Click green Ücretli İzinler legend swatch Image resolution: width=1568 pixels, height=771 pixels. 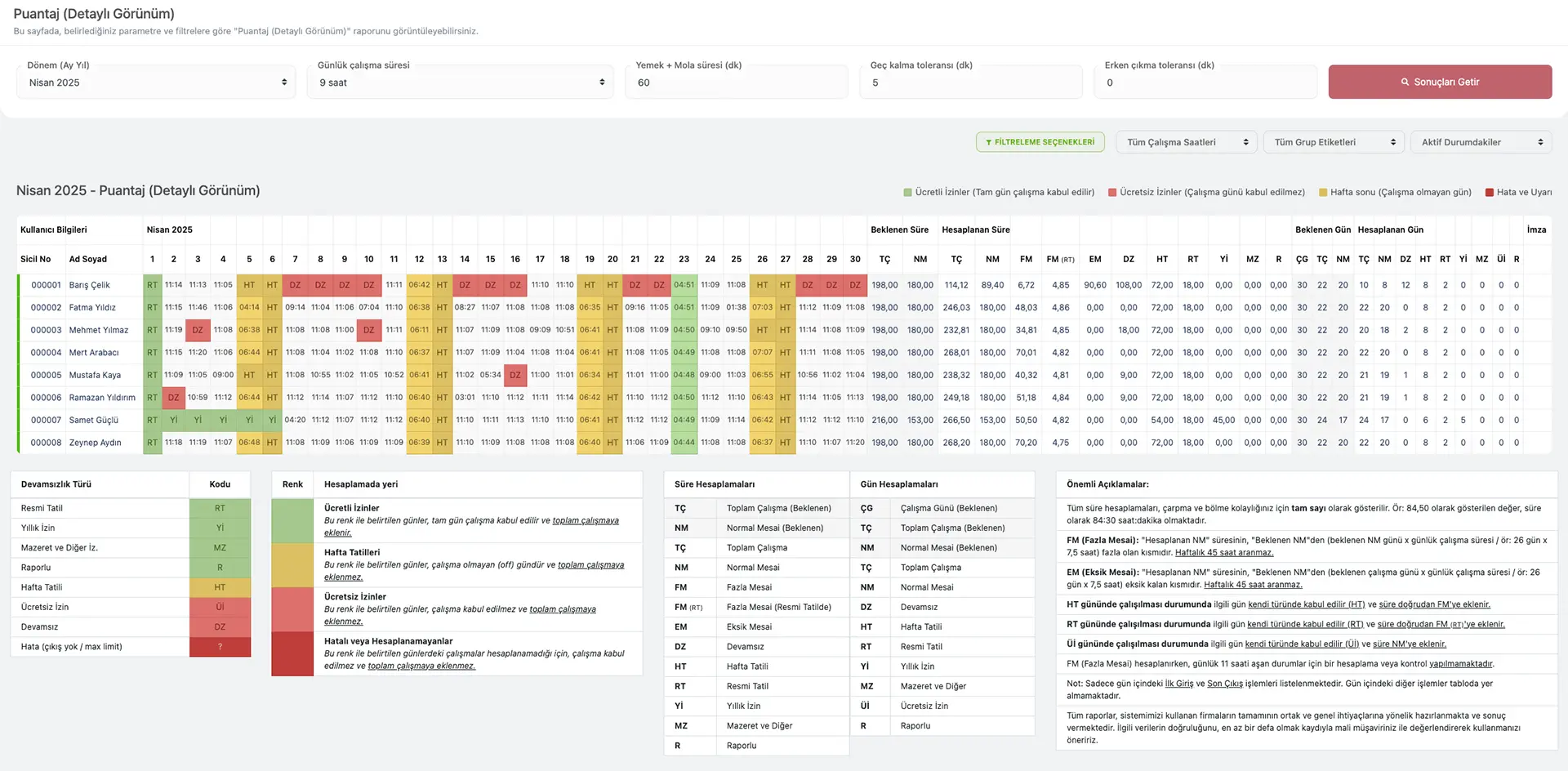click(907, 193)
